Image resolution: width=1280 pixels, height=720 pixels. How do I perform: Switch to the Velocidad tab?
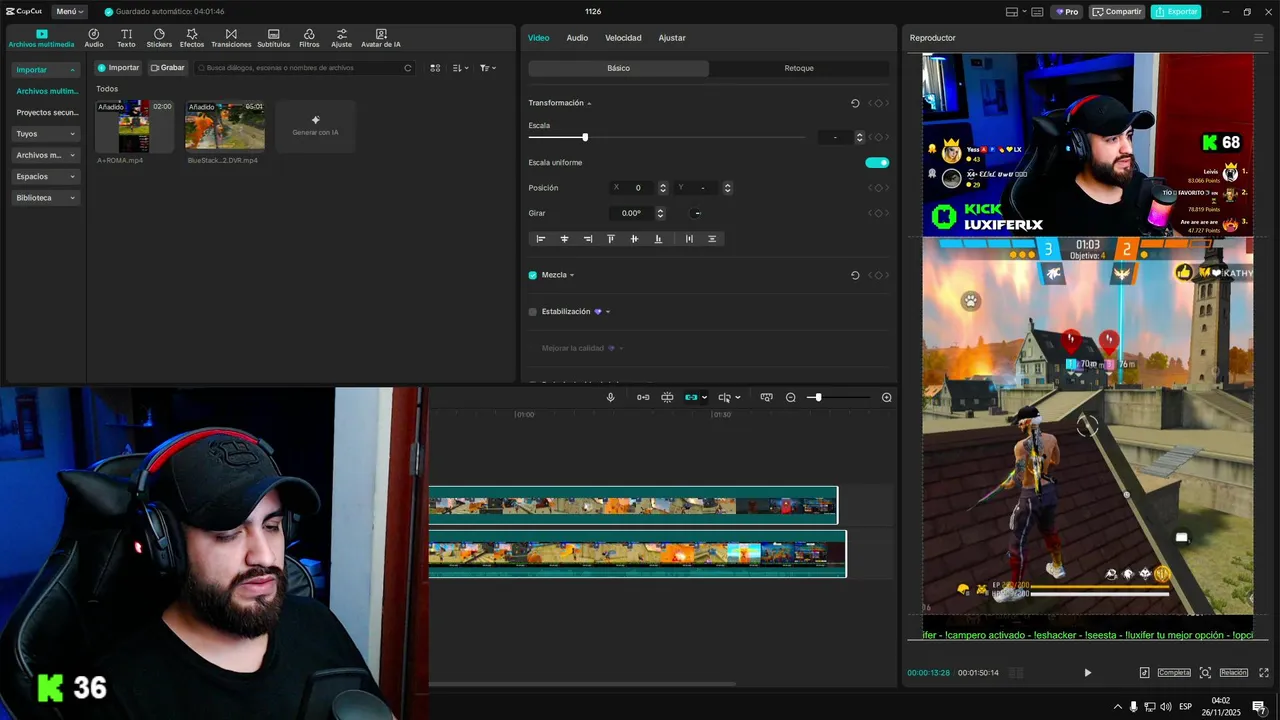623,38
